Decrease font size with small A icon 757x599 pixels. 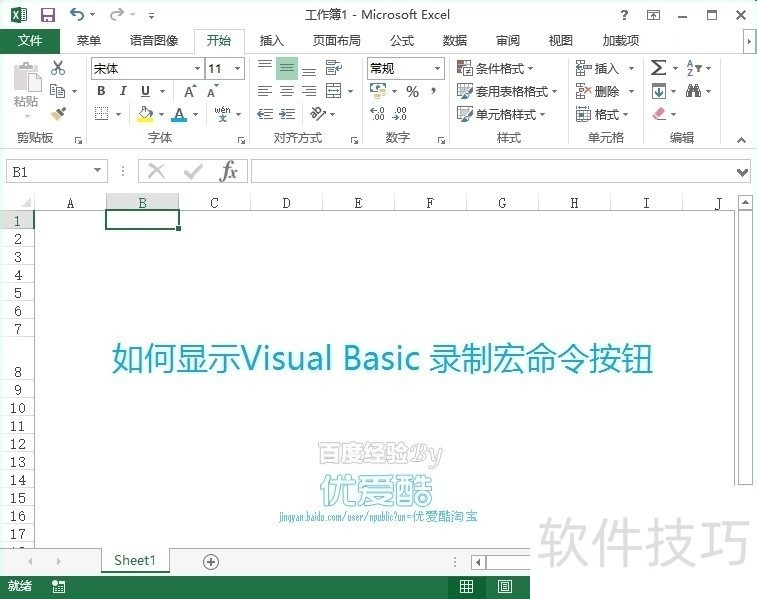click(212, 91)
